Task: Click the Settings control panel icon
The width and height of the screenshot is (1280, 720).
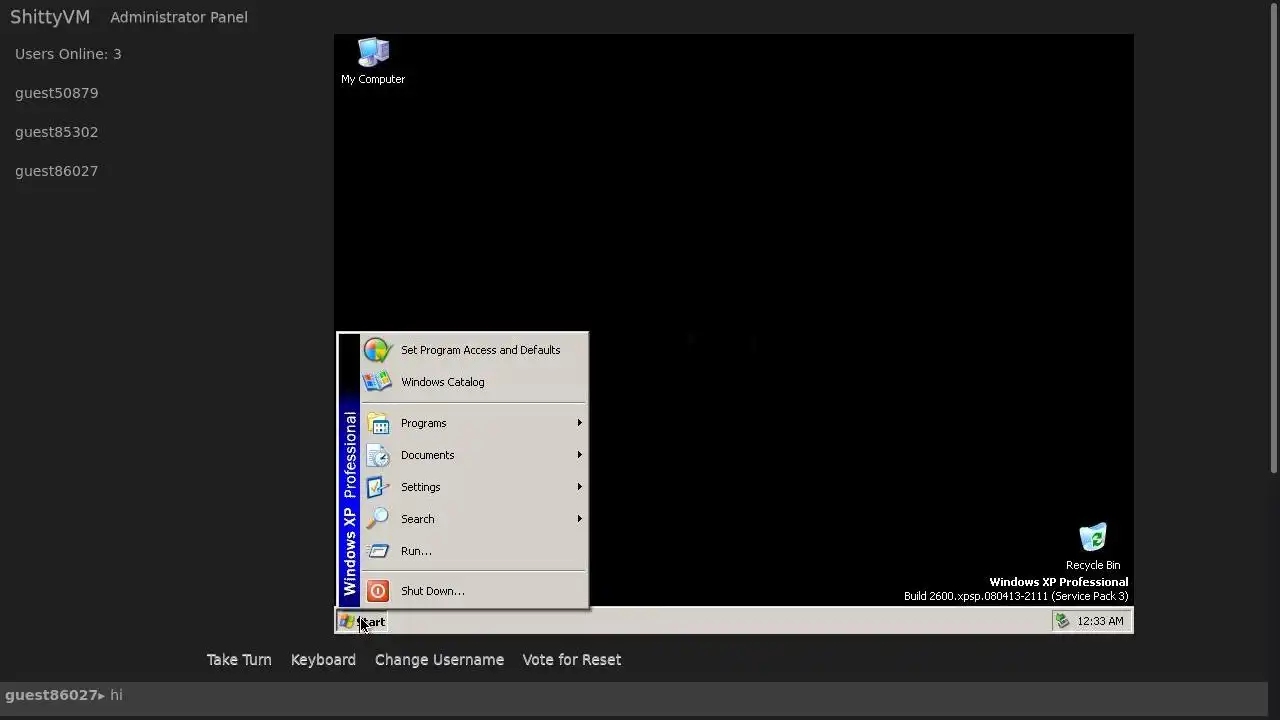Action: point(377,487)
